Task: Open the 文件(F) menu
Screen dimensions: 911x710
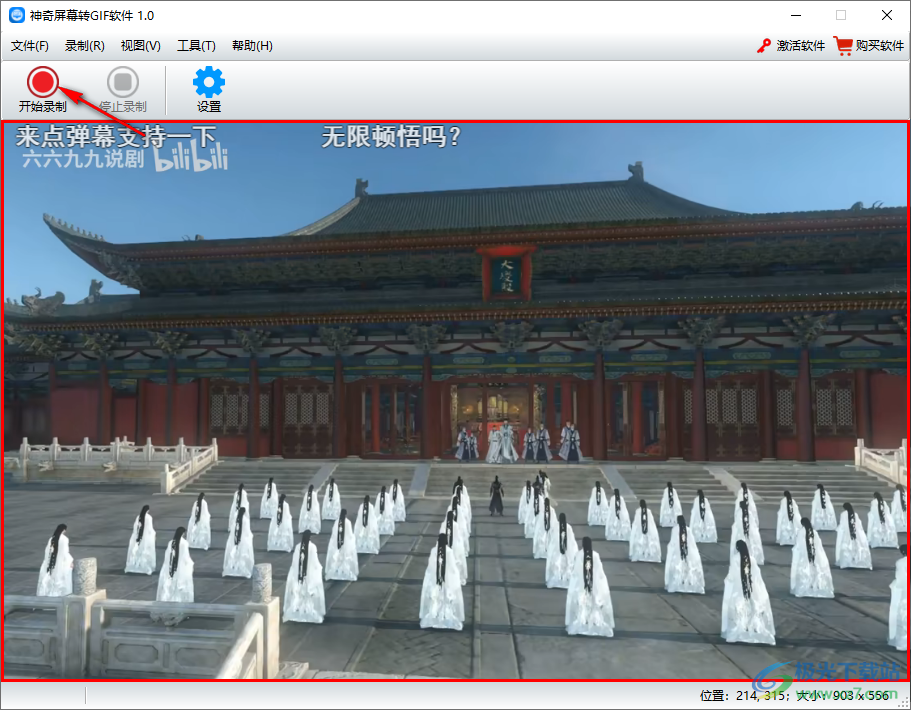Action: click(x=30, y=45)
